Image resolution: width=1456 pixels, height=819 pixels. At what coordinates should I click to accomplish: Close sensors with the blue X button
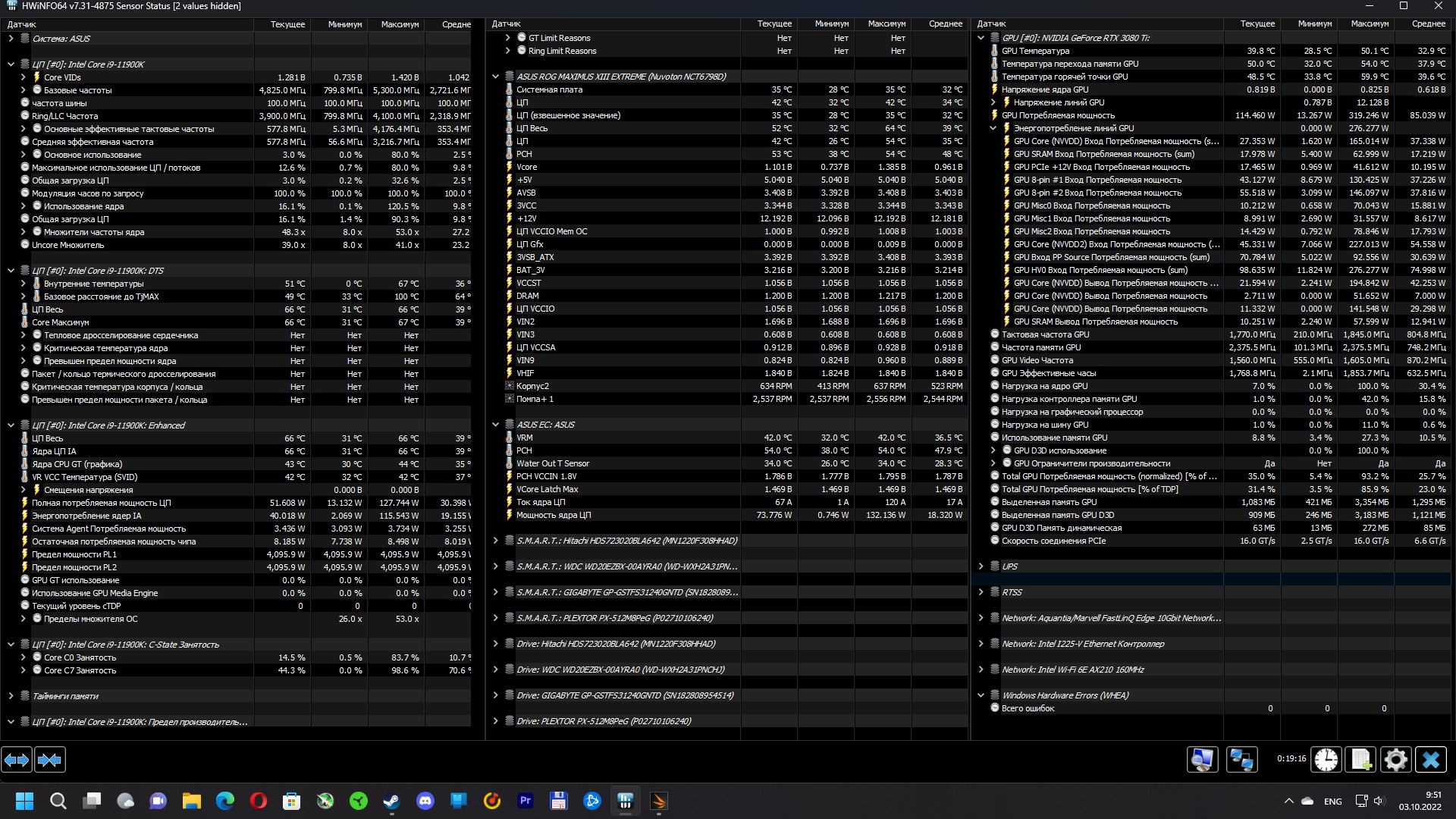coord(1431,759)
